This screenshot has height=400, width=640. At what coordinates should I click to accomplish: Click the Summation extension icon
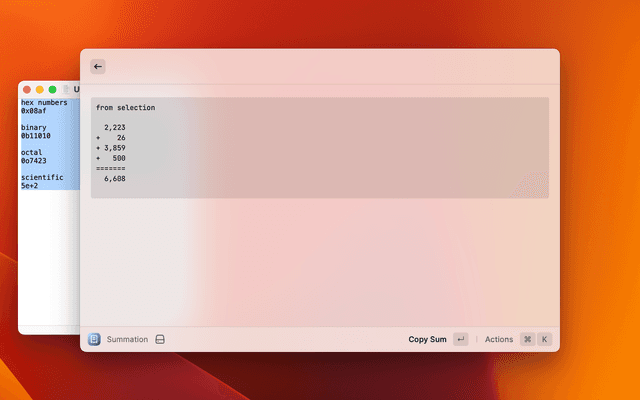click(94, 339)
